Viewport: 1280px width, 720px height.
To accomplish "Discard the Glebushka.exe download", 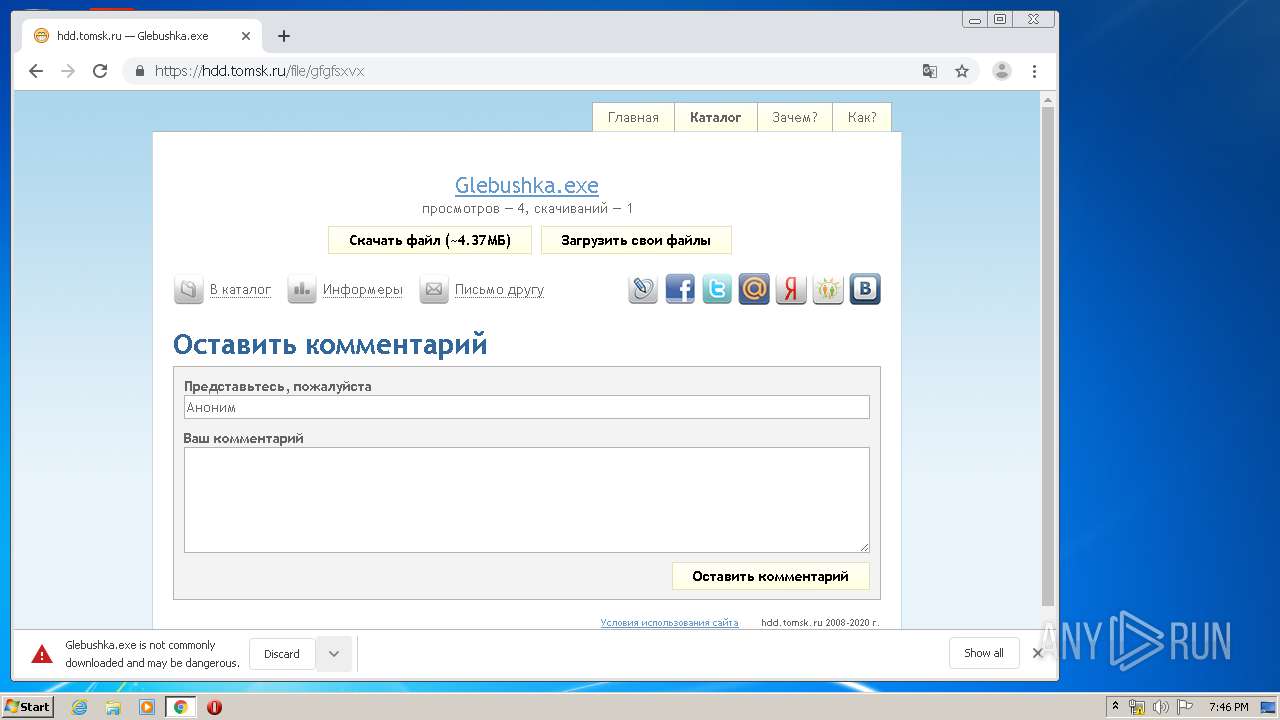I will point(282,654).
